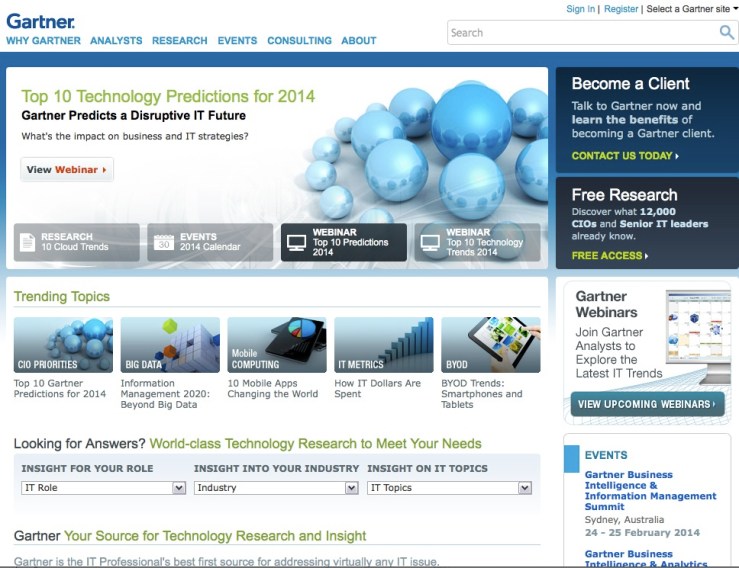Image resolution: width=739 pixels, height=568 pixels.
Task: Click the Research document icon in banner
Action: click(27, 242)
